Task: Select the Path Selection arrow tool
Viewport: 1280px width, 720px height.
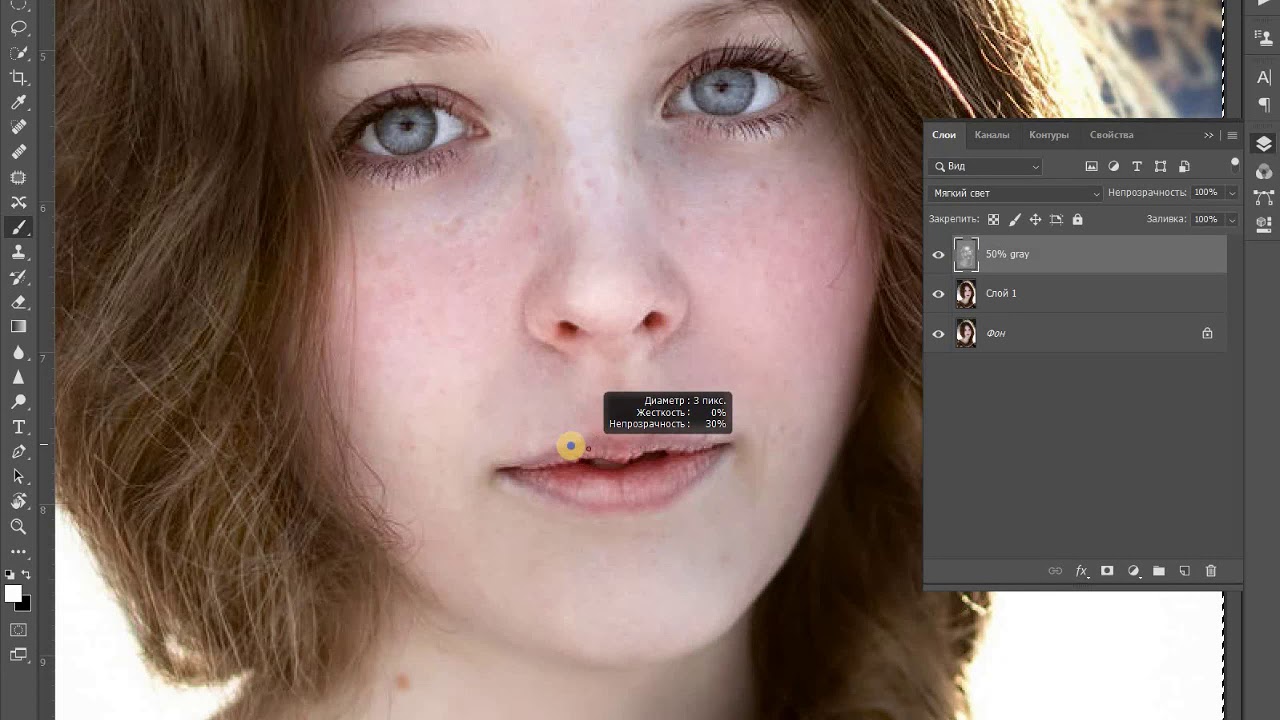Action: 18,477
